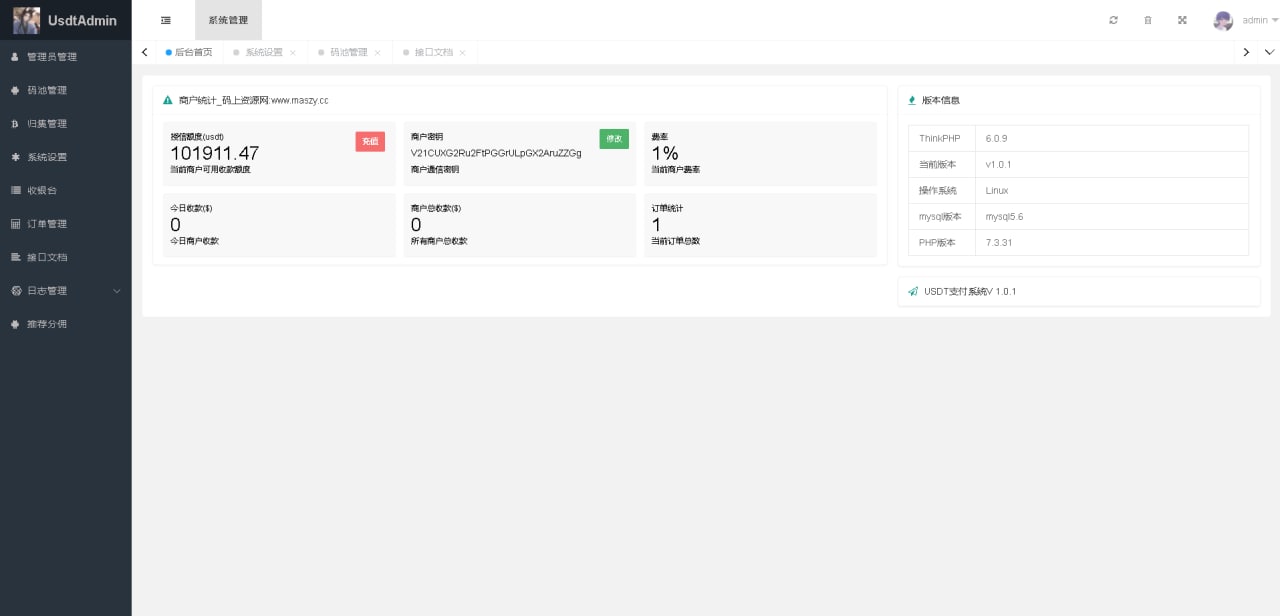Click the green 修改 button
Image resolution: width=1280 pixels, height=616 pixels.
coord(614,139)
